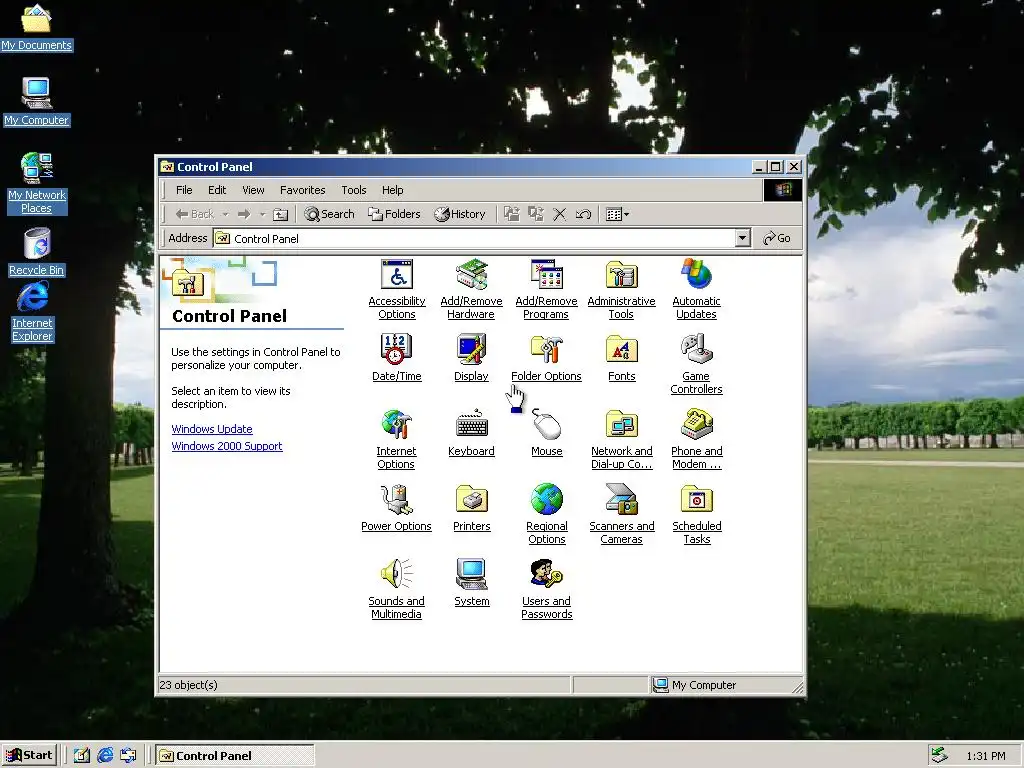Click the Delete toolbar icon
Image resolution: width=1024 pixels, height=768 pixels.
click(560, 214)
